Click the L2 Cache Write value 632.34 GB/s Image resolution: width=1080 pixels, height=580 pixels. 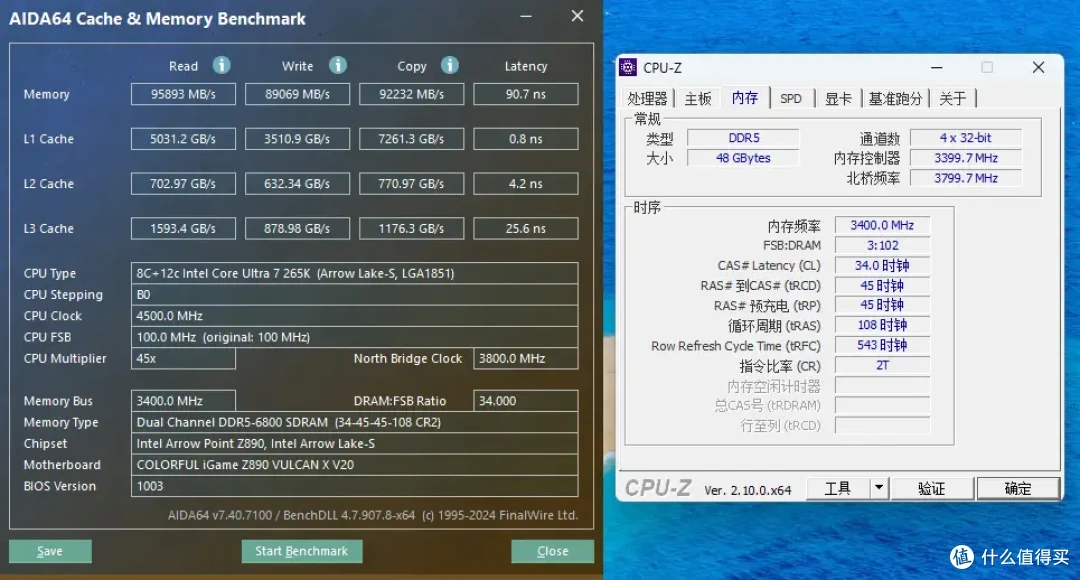298,184
